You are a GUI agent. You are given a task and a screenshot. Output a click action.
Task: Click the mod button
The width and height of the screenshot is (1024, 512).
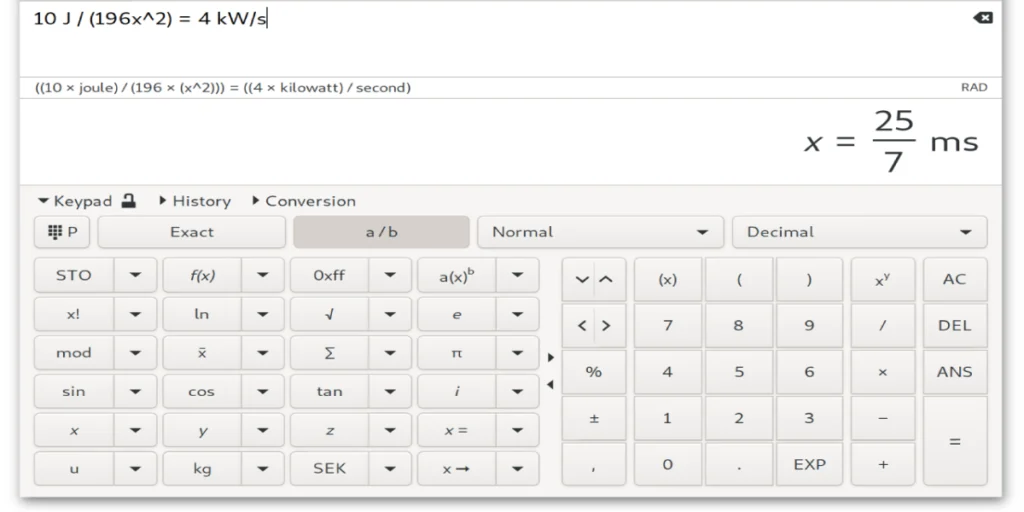(x=74, y=353)
